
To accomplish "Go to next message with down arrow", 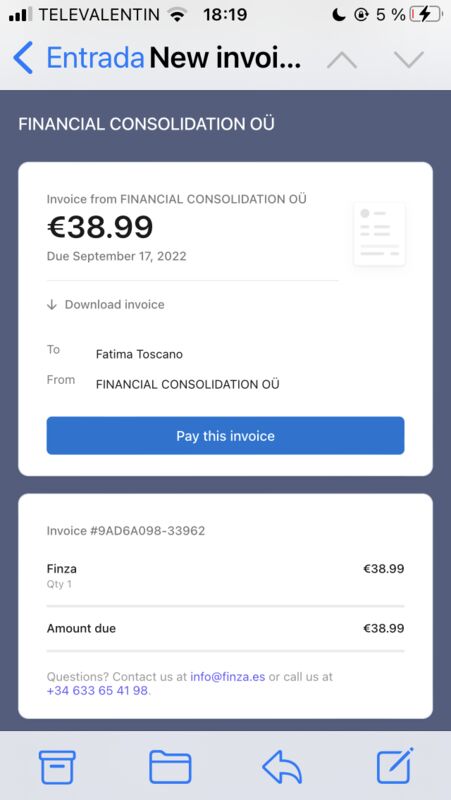I will (x=409, y=60).
